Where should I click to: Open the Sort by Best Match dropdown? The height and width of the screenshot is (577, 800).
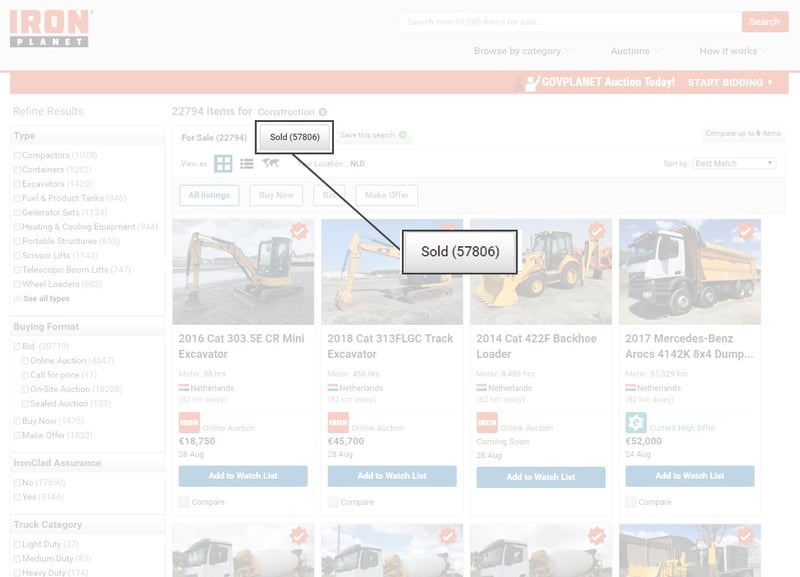click(734, 163)
